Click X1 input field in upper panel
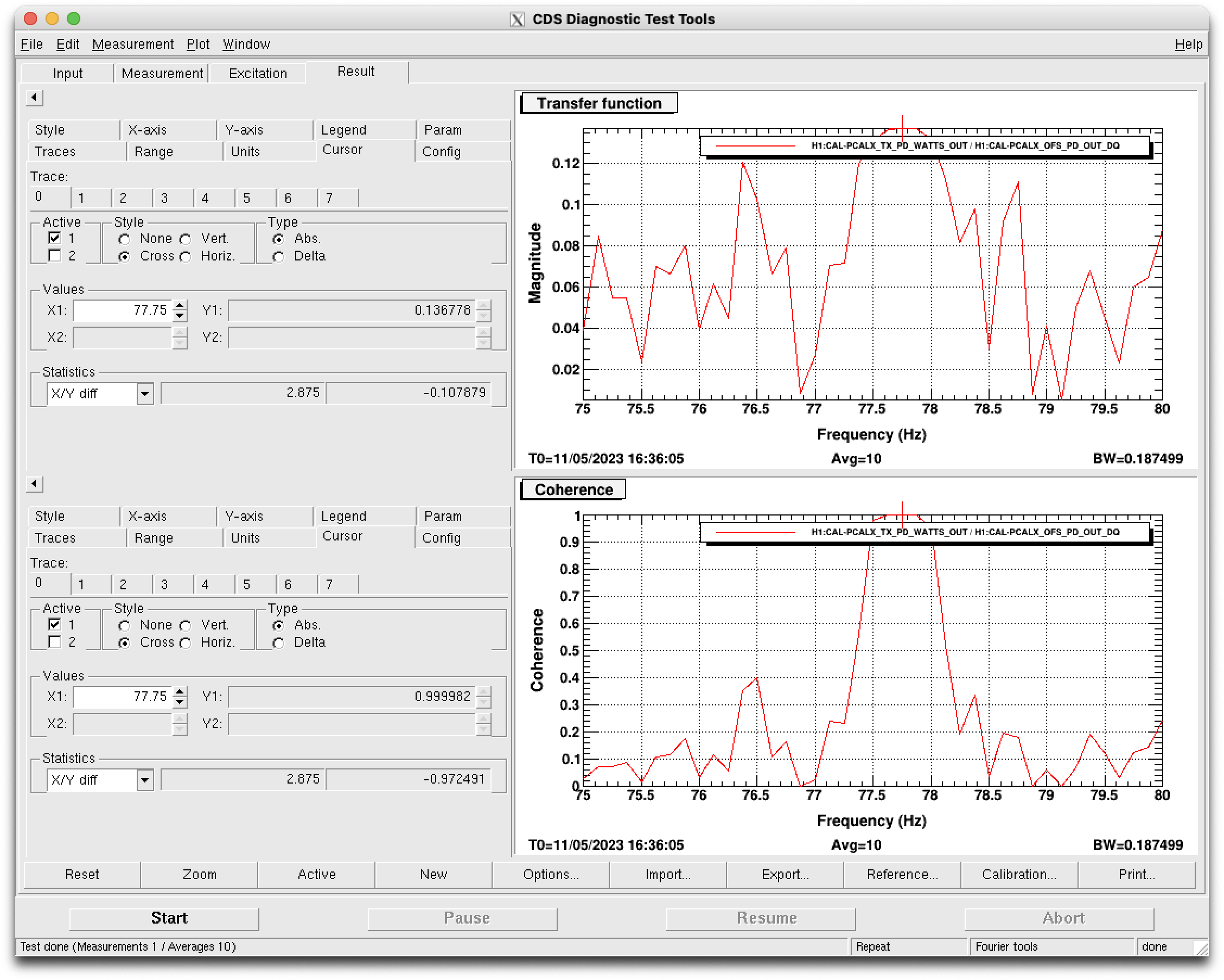 (123, 310)
